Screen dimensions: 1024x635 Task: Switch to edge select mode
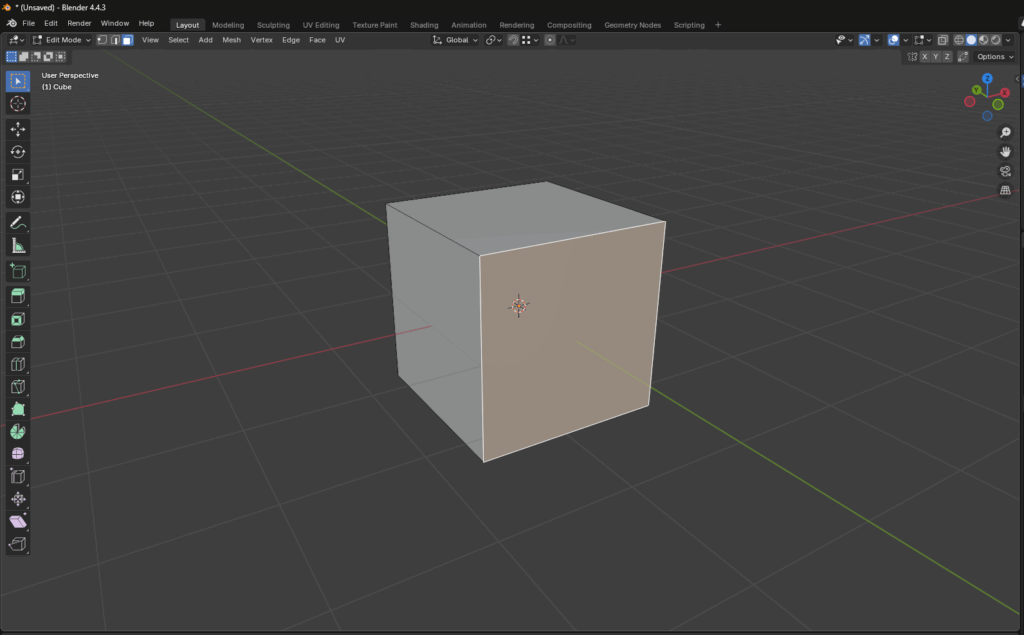pos(115,40)
